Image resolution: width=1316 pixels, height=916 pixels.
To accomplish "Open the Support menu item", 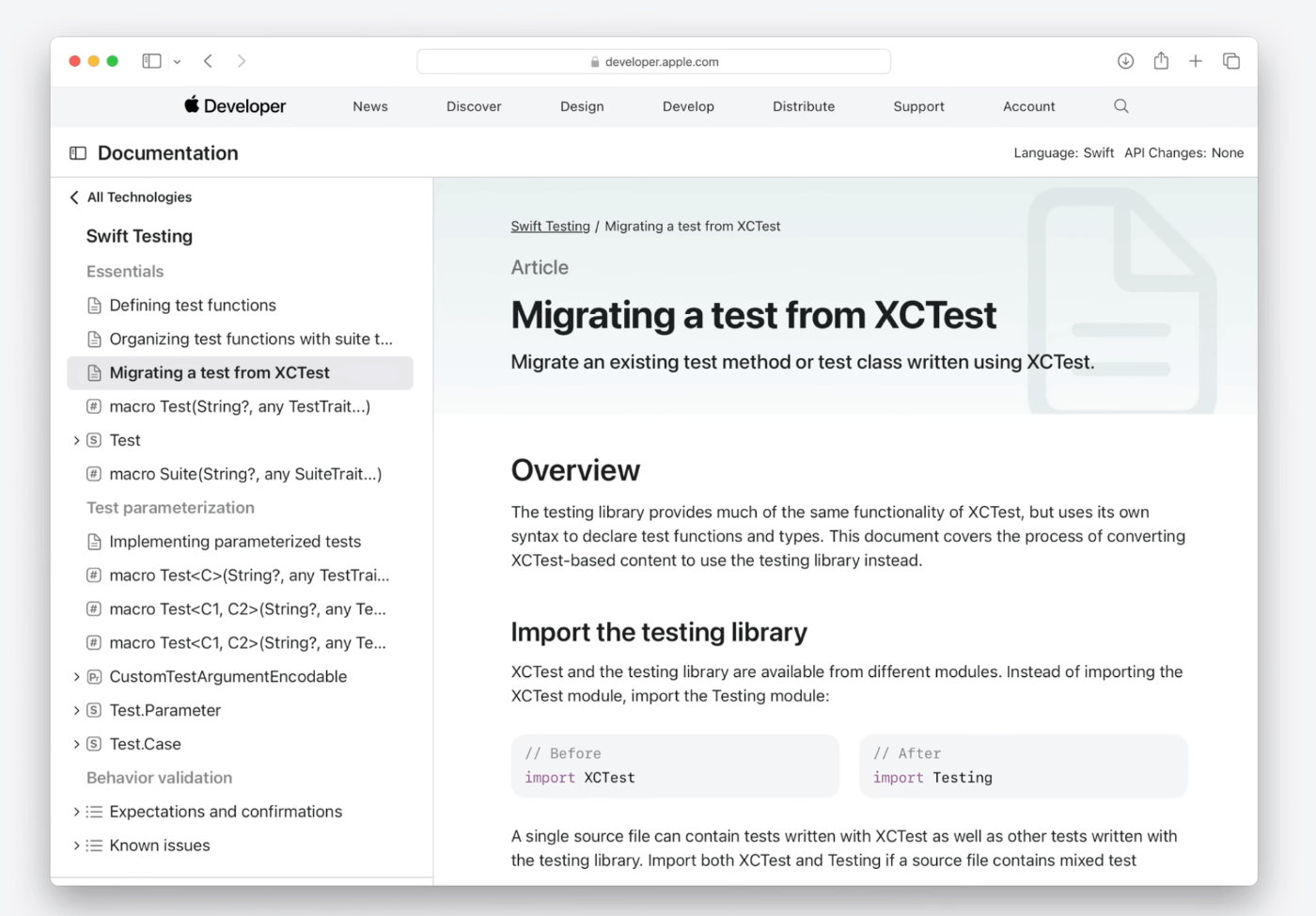I will (x=918, y=106).
